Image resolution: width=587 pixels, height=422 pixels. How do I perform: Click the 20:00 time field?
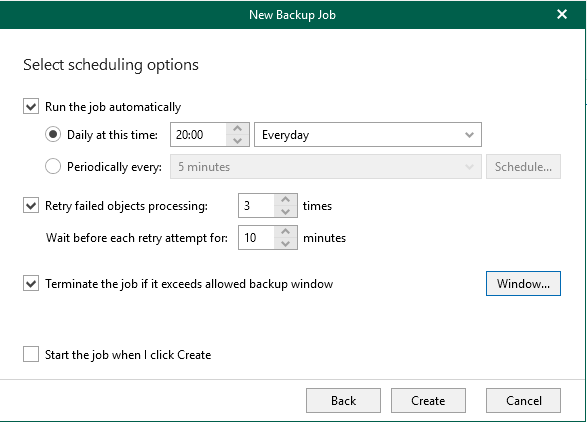pyautogui.click(x=198, y=134)
